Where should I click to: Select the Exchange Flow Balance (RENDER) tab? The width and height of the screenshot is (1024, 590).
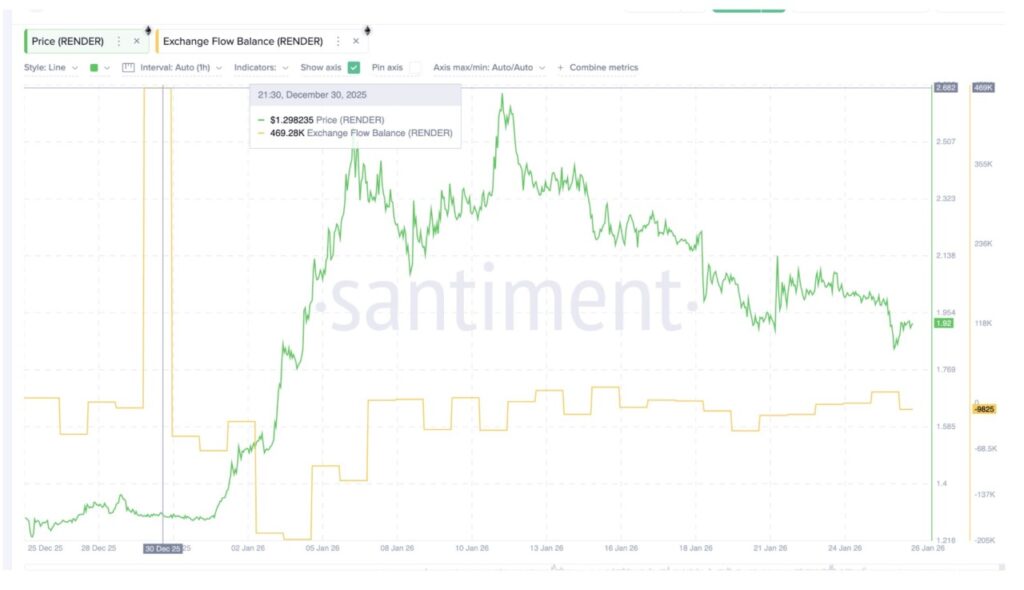[x=243, y=41]
